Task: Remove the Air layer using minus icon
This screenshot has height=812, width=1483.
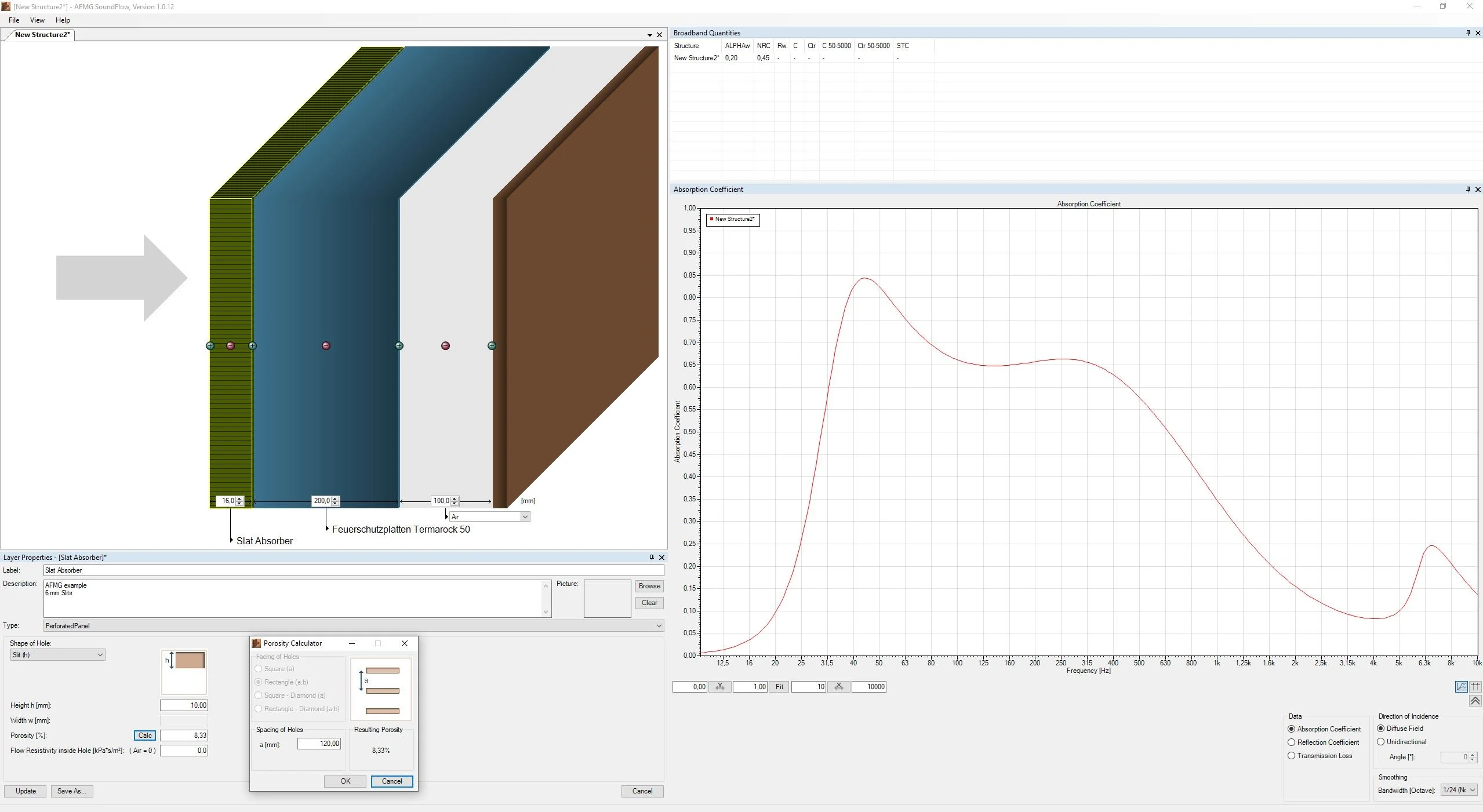Action: [x=445, y=346]
